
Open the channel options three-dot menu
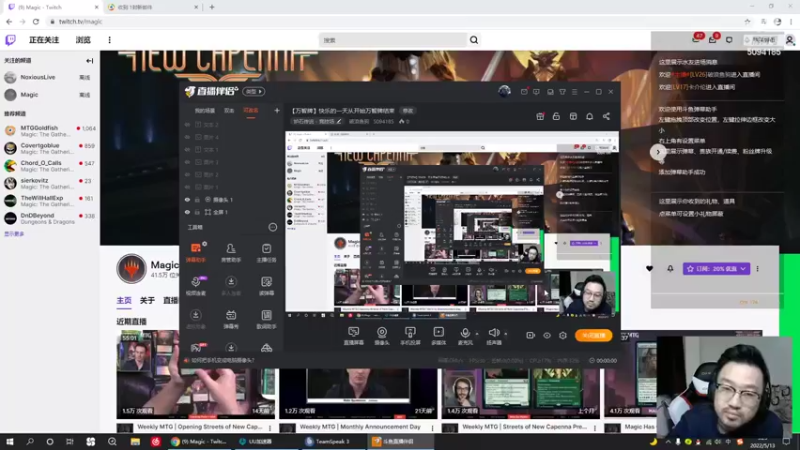point(758,268)
